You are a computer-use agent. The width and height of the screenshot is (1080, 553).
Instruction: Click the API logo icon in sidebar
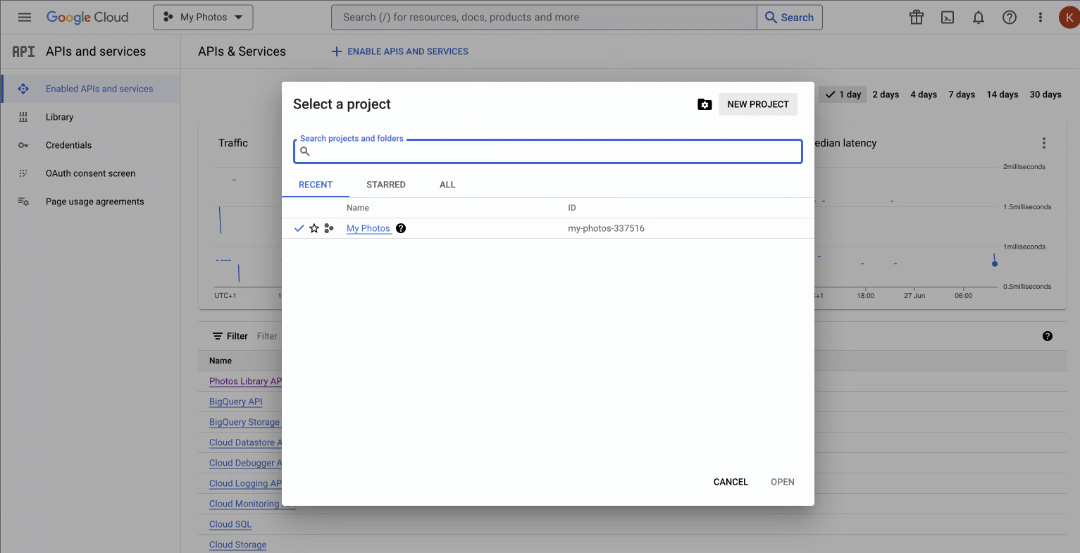(x=23, y=52)
